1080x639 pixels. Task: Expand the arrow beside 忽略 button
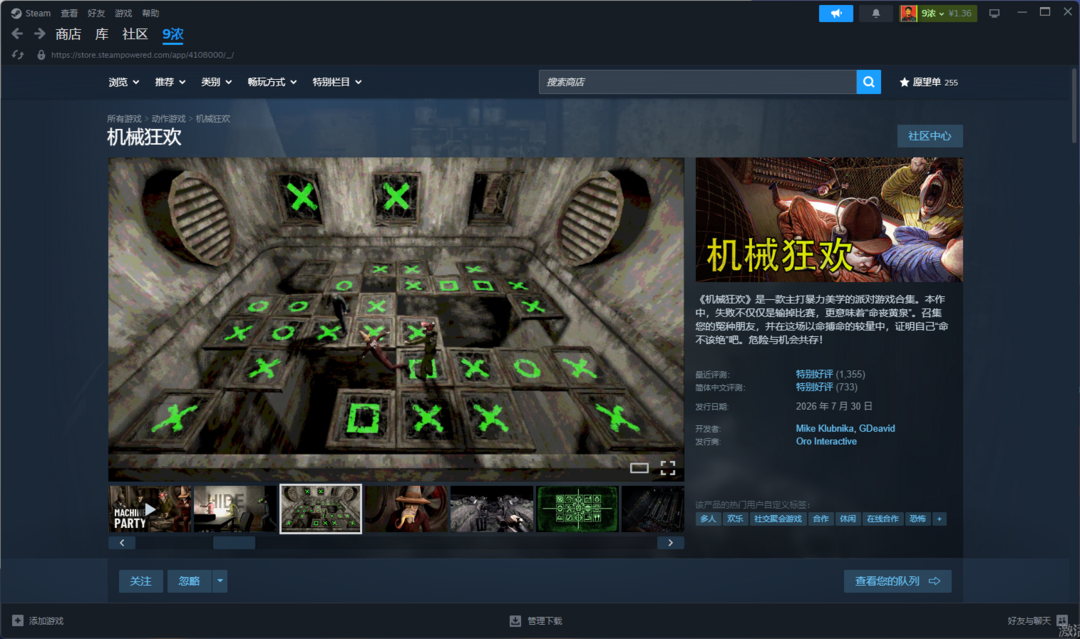(x=220, y=581)
